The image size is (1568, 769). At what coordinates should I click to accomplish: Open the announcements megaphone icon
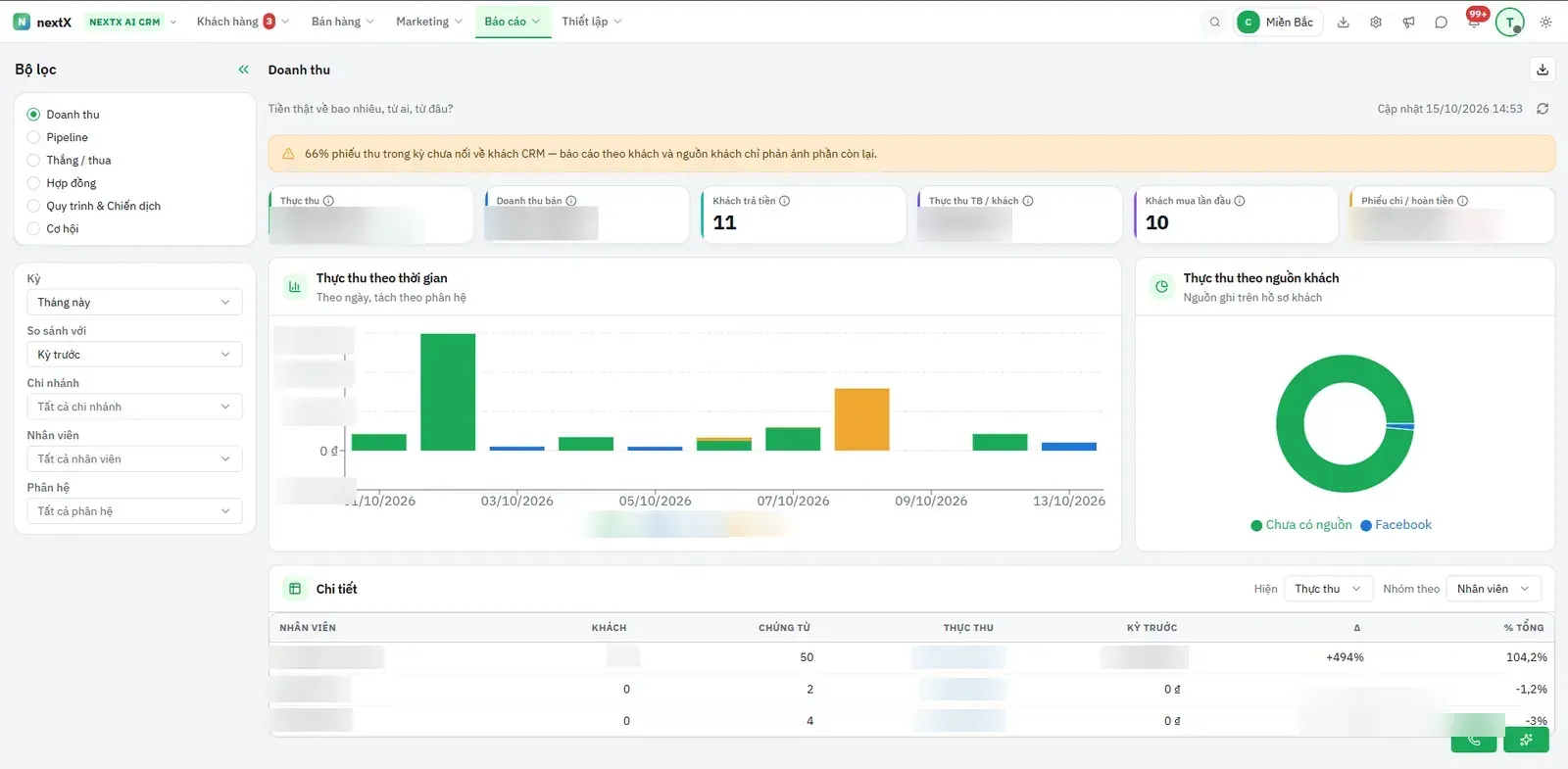pos(1408,22)
